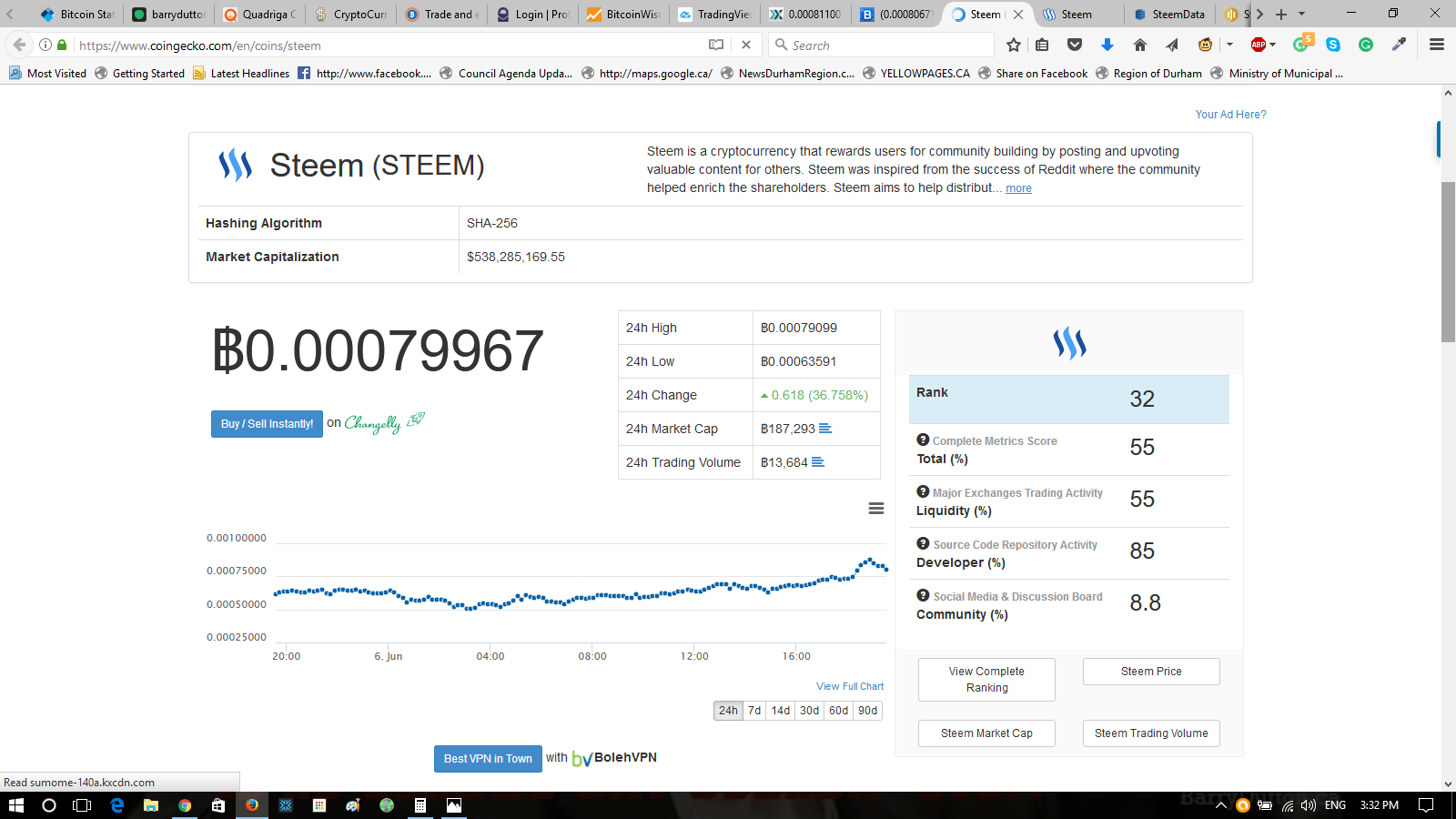Open the Changelly logo link
This screenshot has width=1456, height=819.
384,423
